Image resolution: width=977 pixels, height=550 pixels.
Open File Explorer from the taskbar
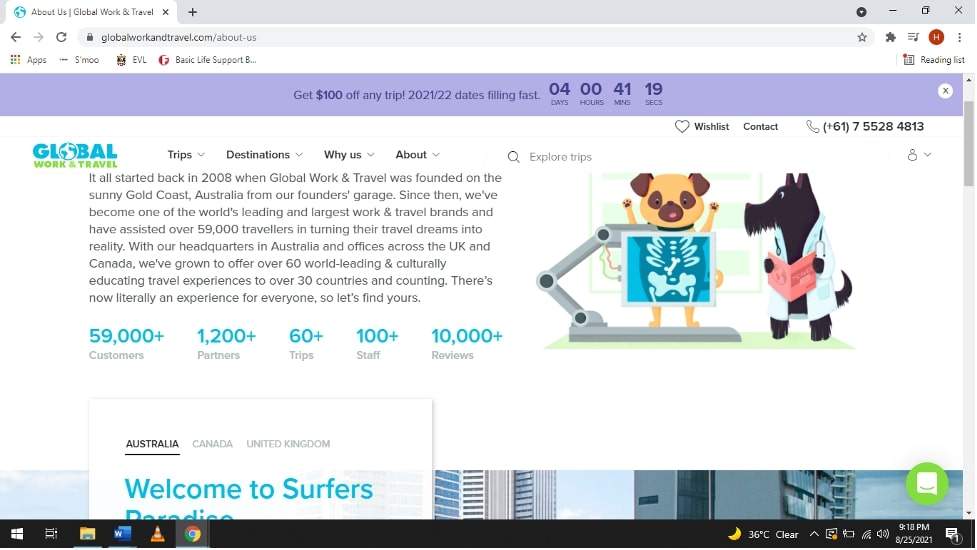(87, 534)
